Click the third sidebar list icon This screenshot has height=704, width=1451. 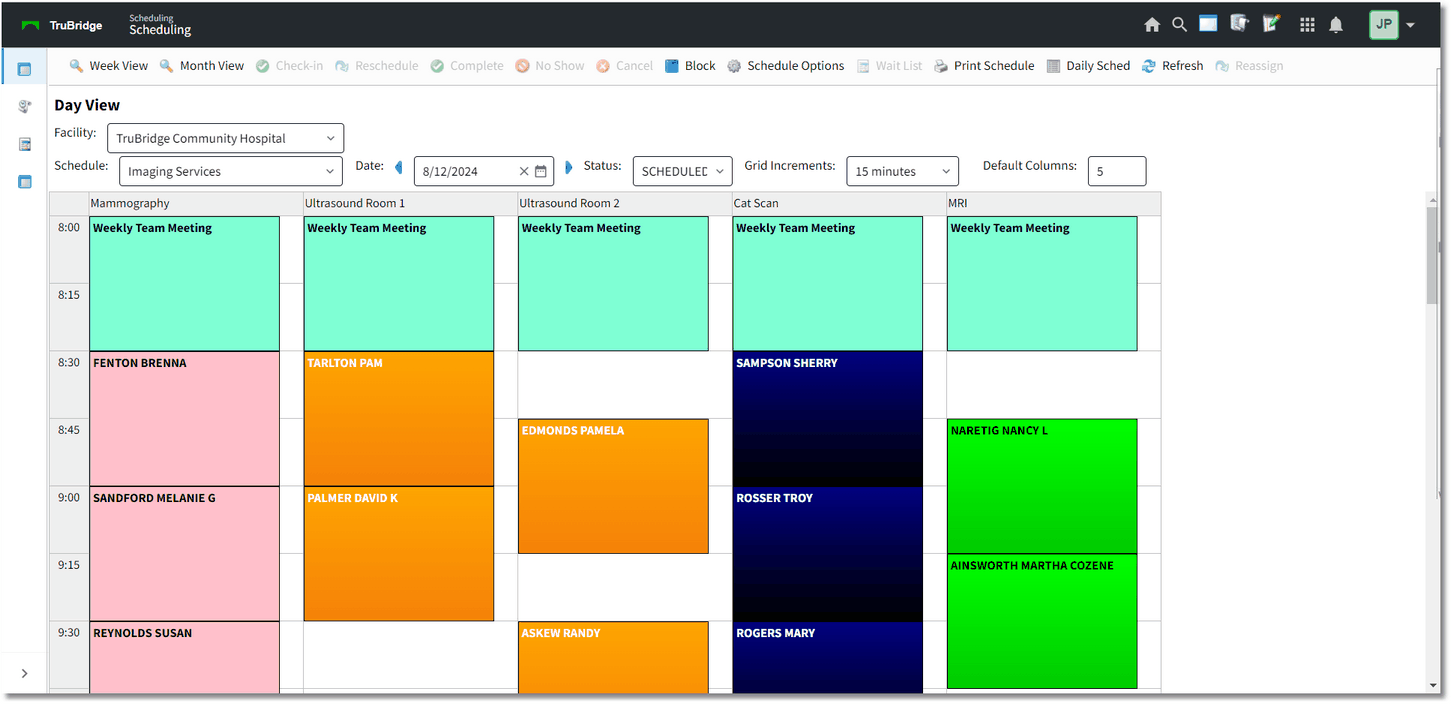(24, 144)
